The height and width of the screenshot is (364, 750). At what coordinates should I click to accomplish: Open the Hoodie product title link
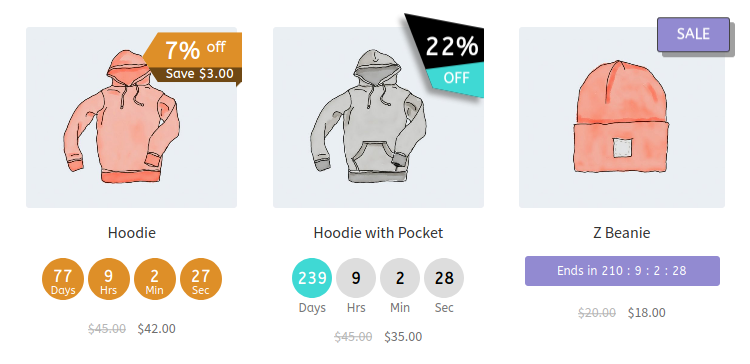click(x=132, y=233)
